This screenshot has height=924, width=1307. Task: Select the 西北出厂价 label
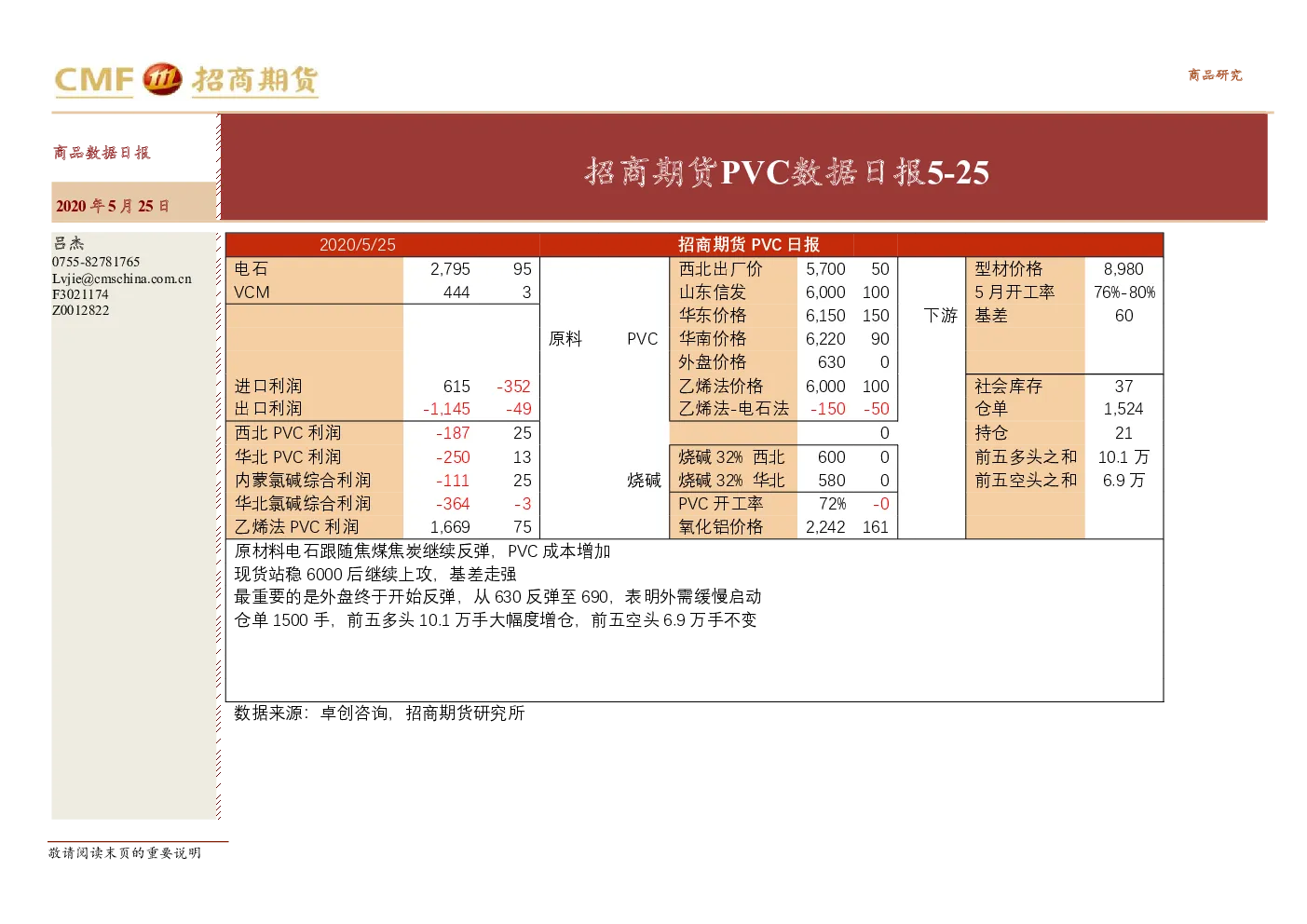click(x=721, y=269)
